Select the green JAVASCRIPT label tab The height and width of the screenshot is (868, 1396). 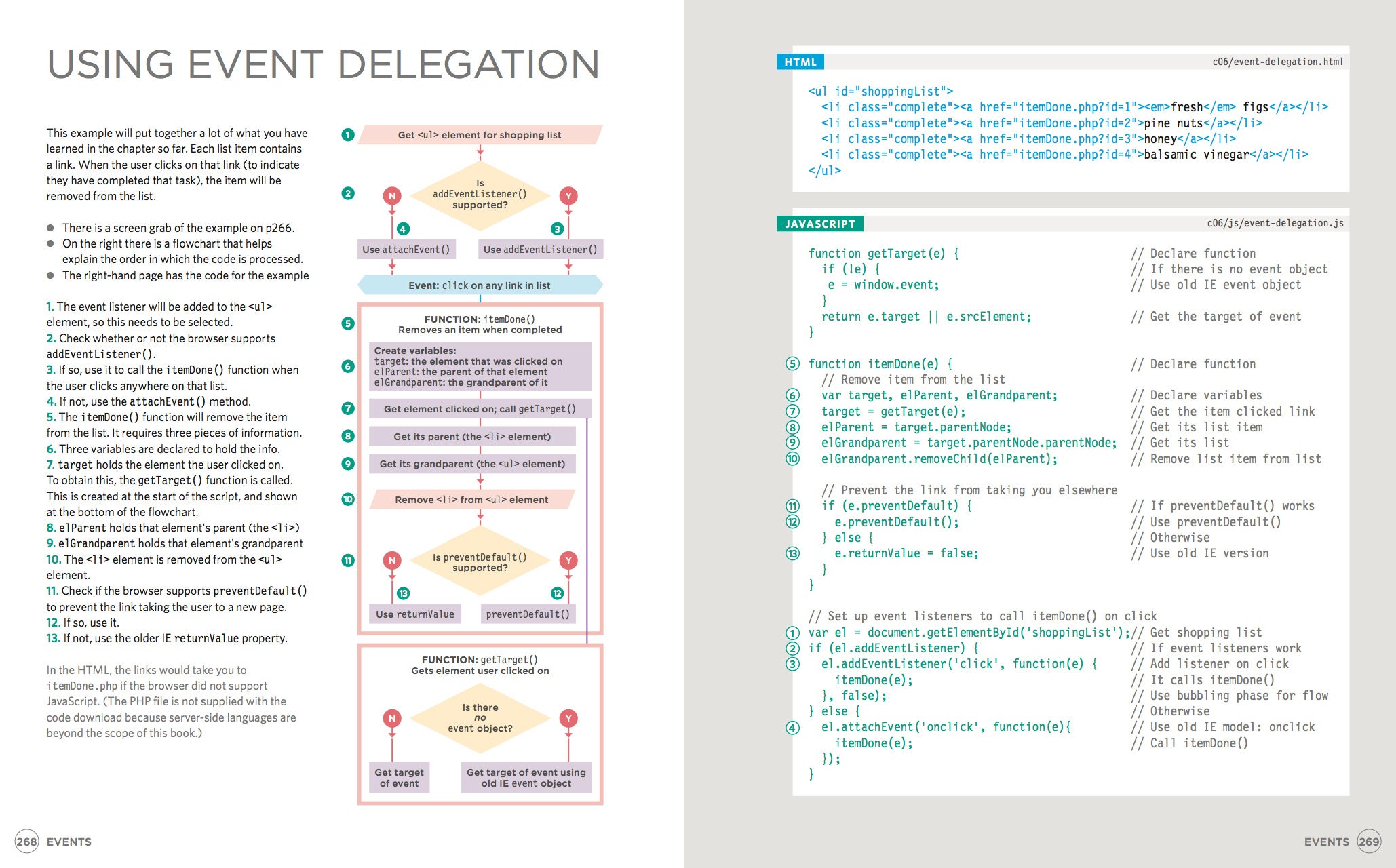(x=820, y=224)
